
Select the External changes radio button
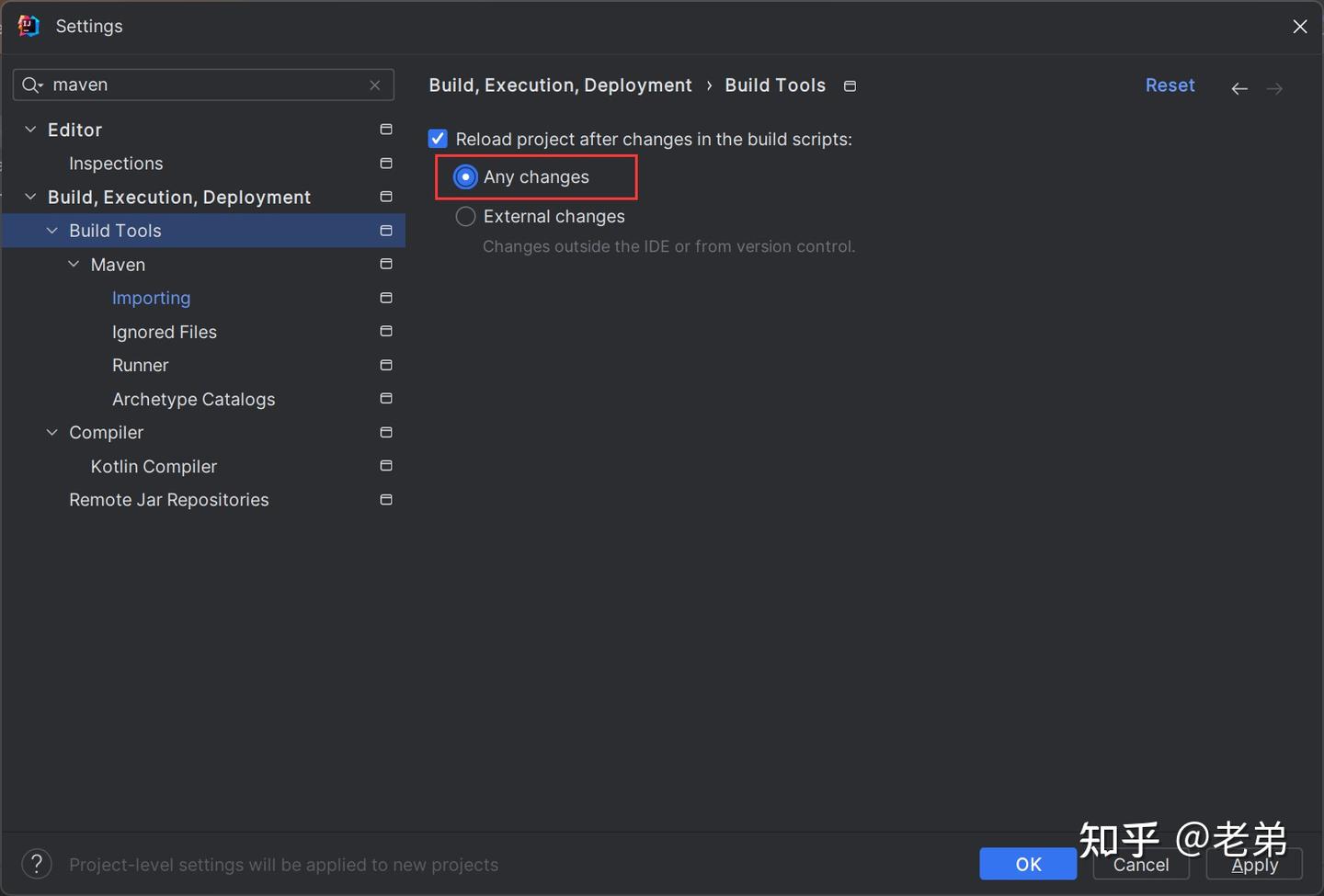click(x=466, y=217)
